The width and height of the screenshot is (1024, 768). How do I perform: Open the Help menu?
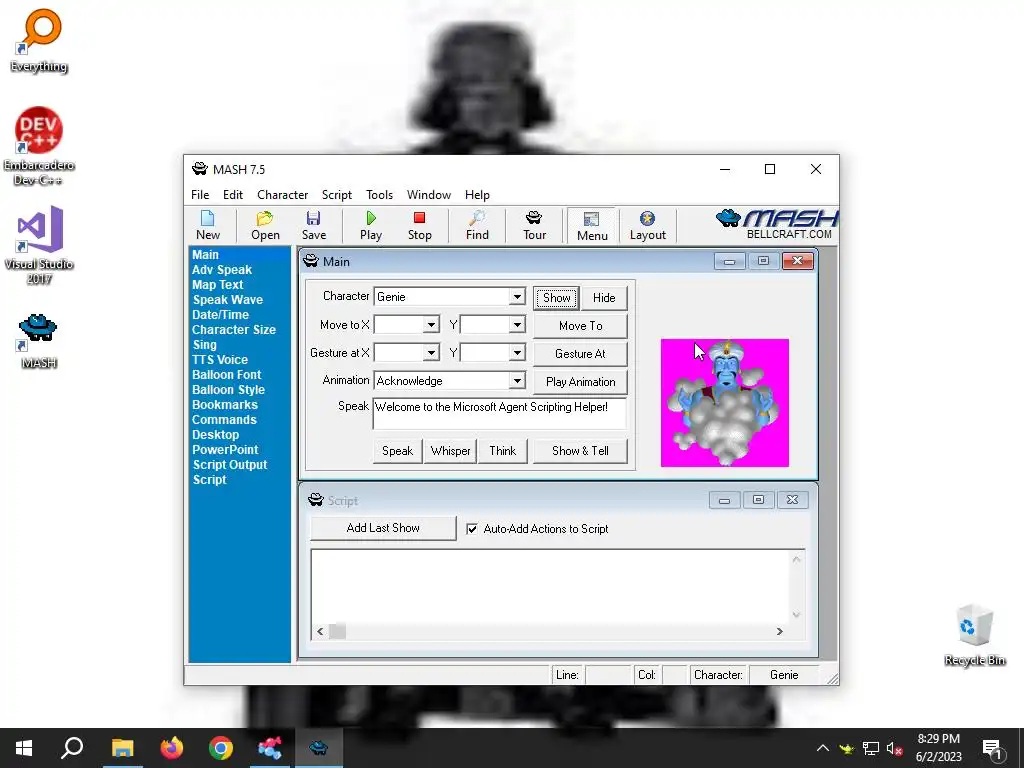click(477, 195)
